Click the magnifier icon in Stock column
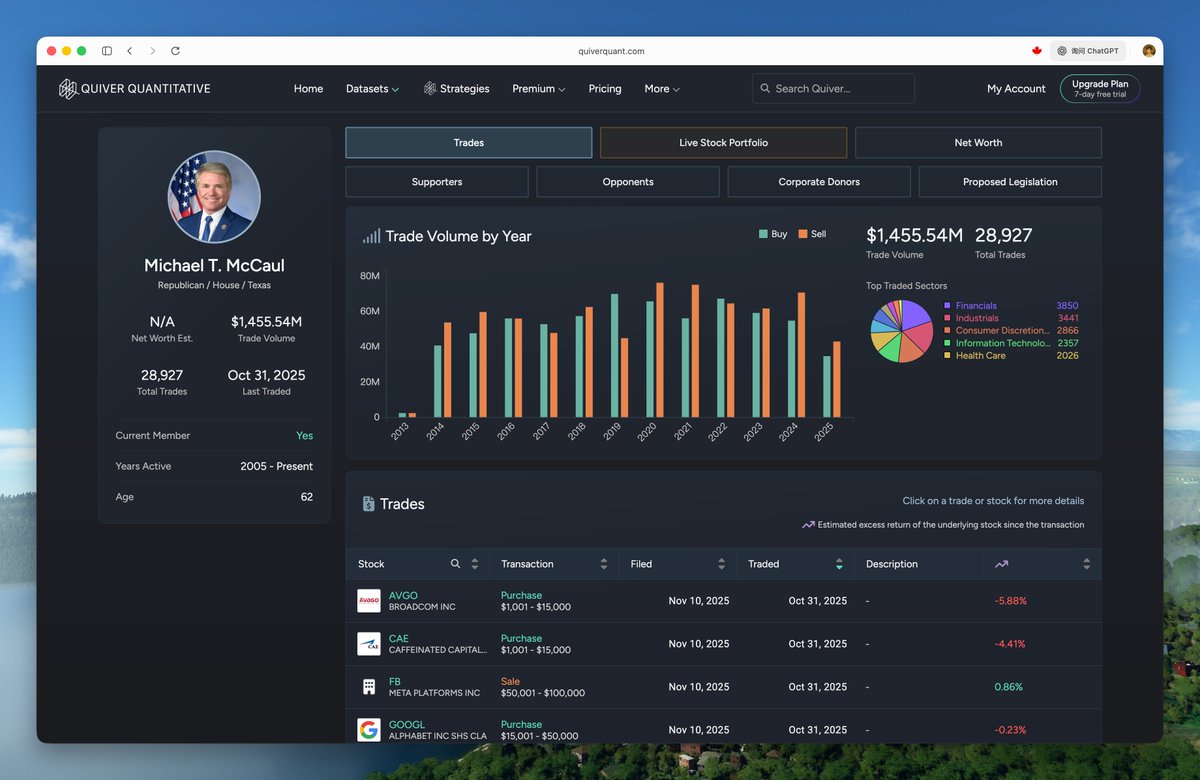1200x780 pixels. click(455, 564)
